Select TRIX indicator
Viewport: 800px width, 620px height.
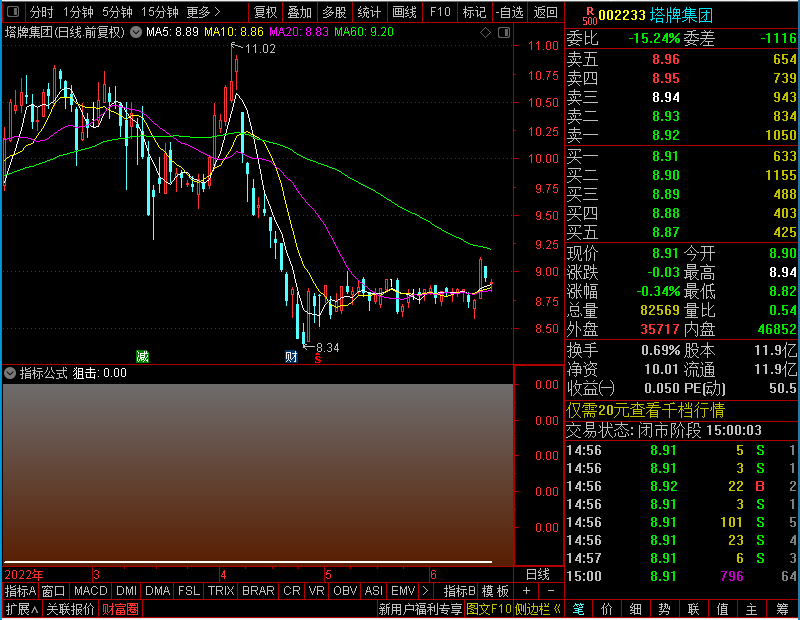click(221, 591)
